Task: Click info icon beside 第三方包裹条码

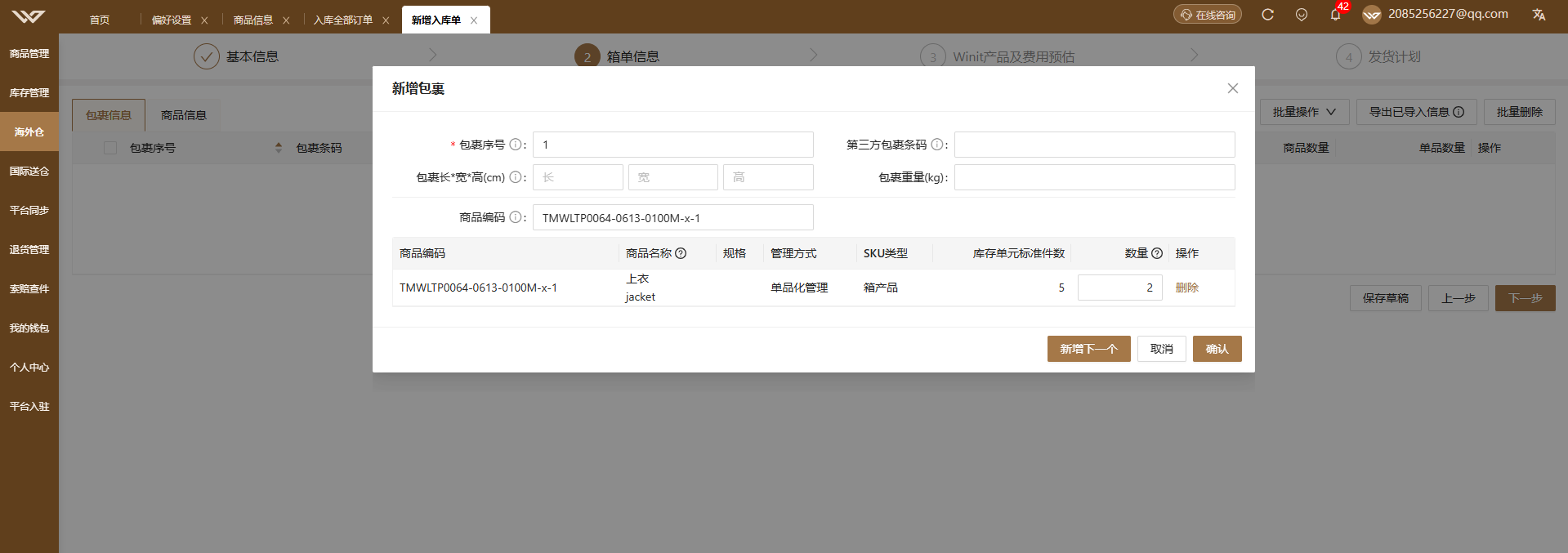Action: [937, 145]
